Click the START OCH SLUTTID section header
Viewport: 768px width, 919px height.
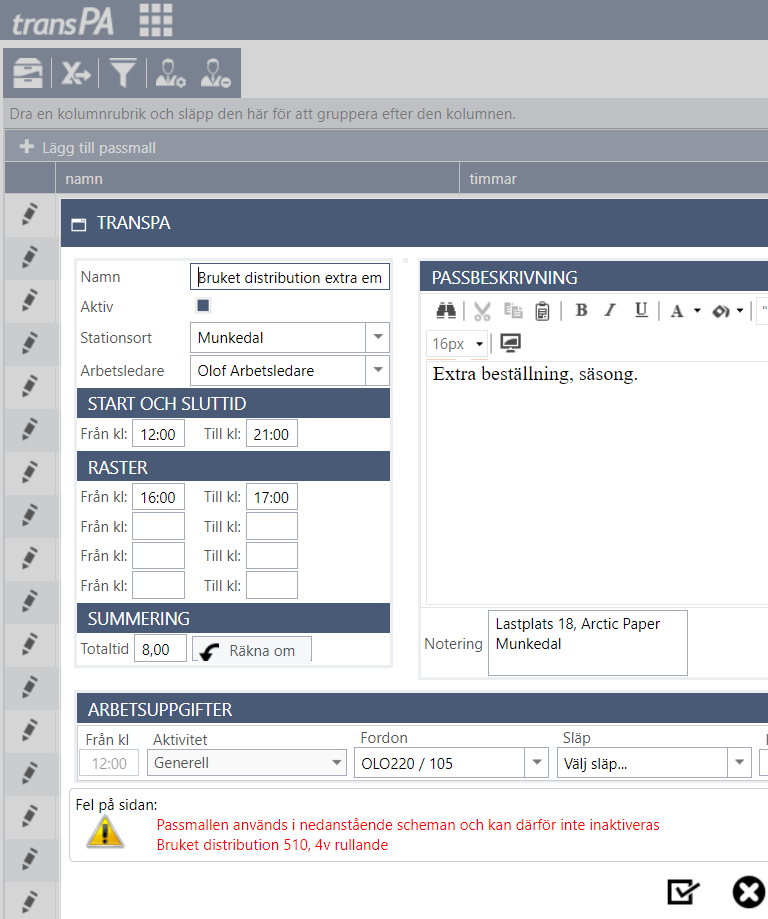click(x=233, y=403)
